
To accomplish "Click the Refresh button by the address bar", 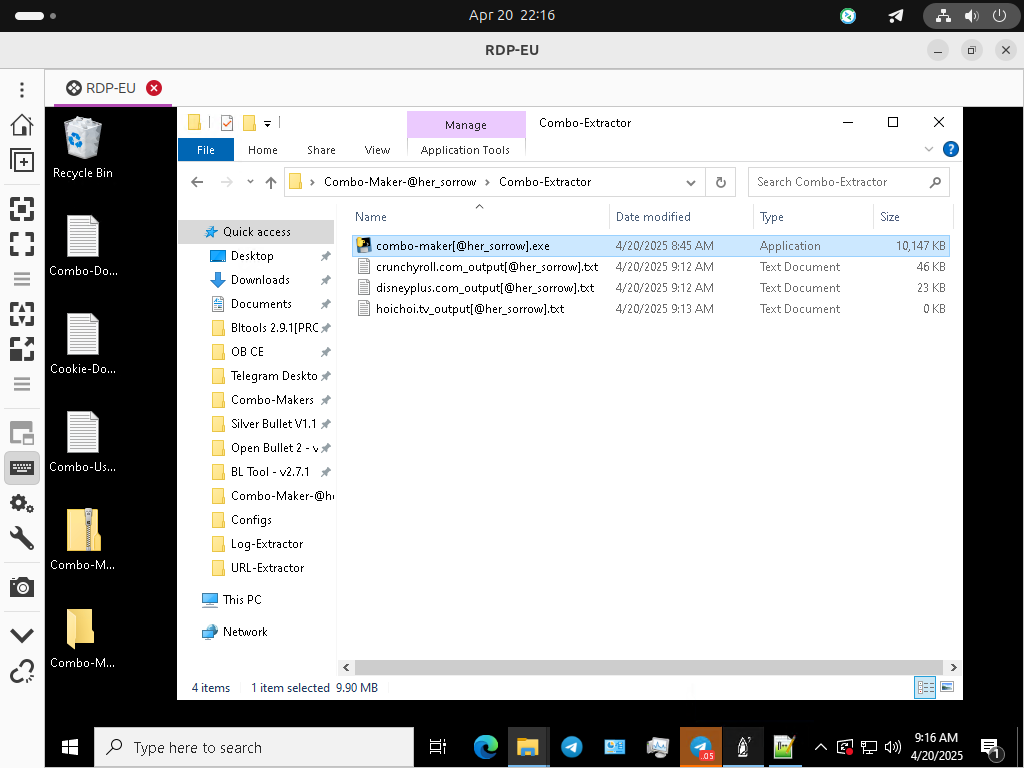I will tap(720, 182).
